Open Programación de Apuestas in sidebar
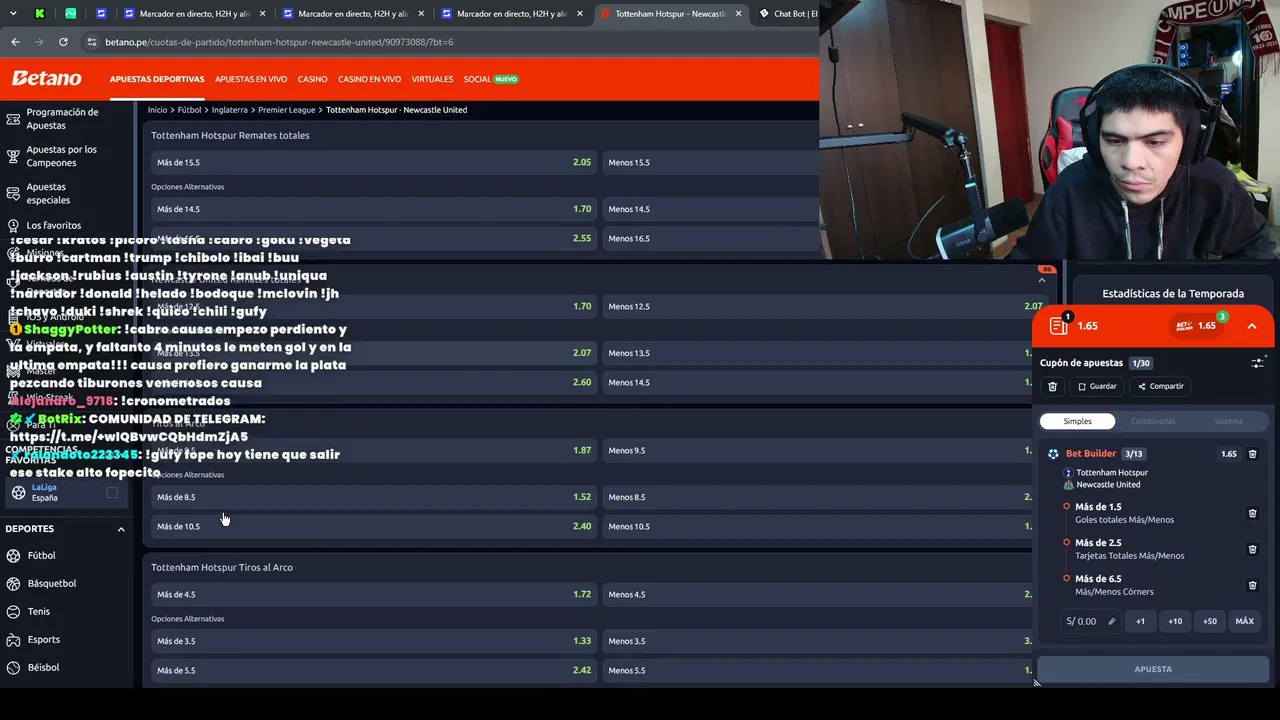1280x720 pixels. [x=62, y=119]
